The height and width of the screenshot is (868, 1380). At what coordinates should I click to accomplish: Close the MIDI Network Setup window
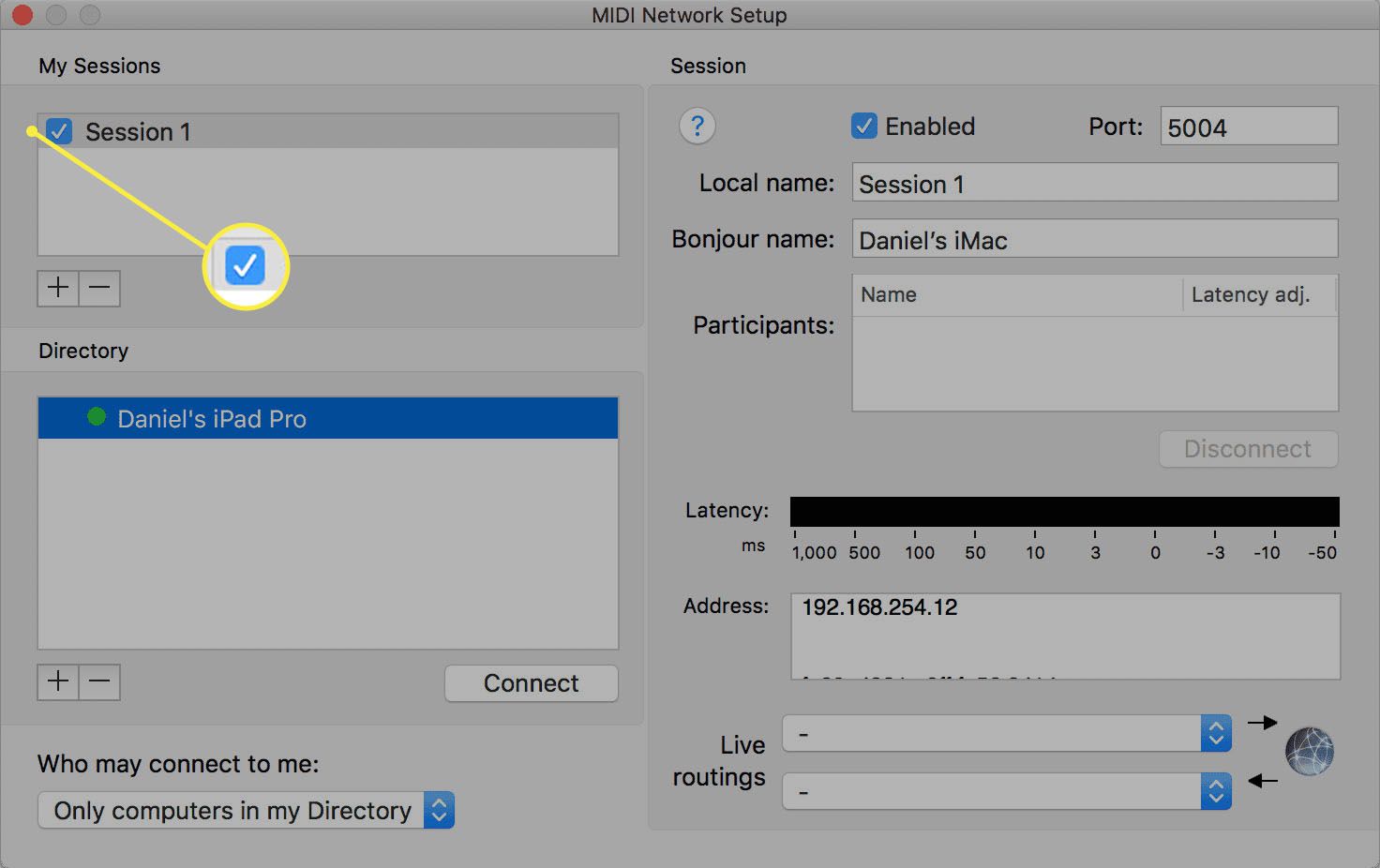pos(22,14)
